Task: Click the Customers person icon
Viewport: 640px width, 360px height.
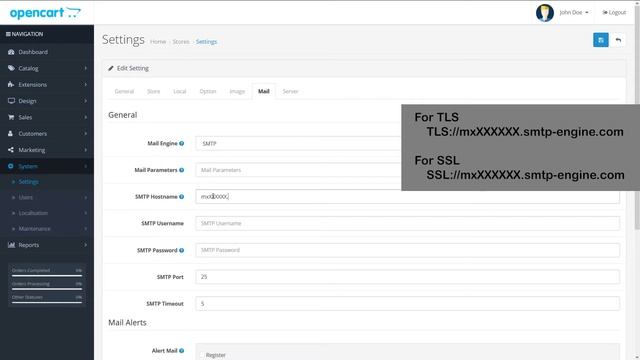Action: click(x=11, y=133)
